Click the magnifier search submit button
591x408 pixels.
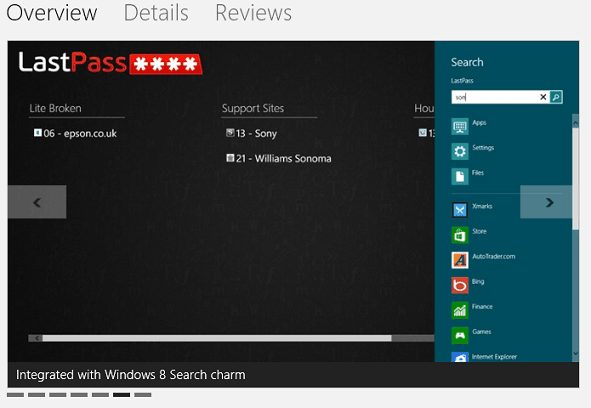point(556,97)
